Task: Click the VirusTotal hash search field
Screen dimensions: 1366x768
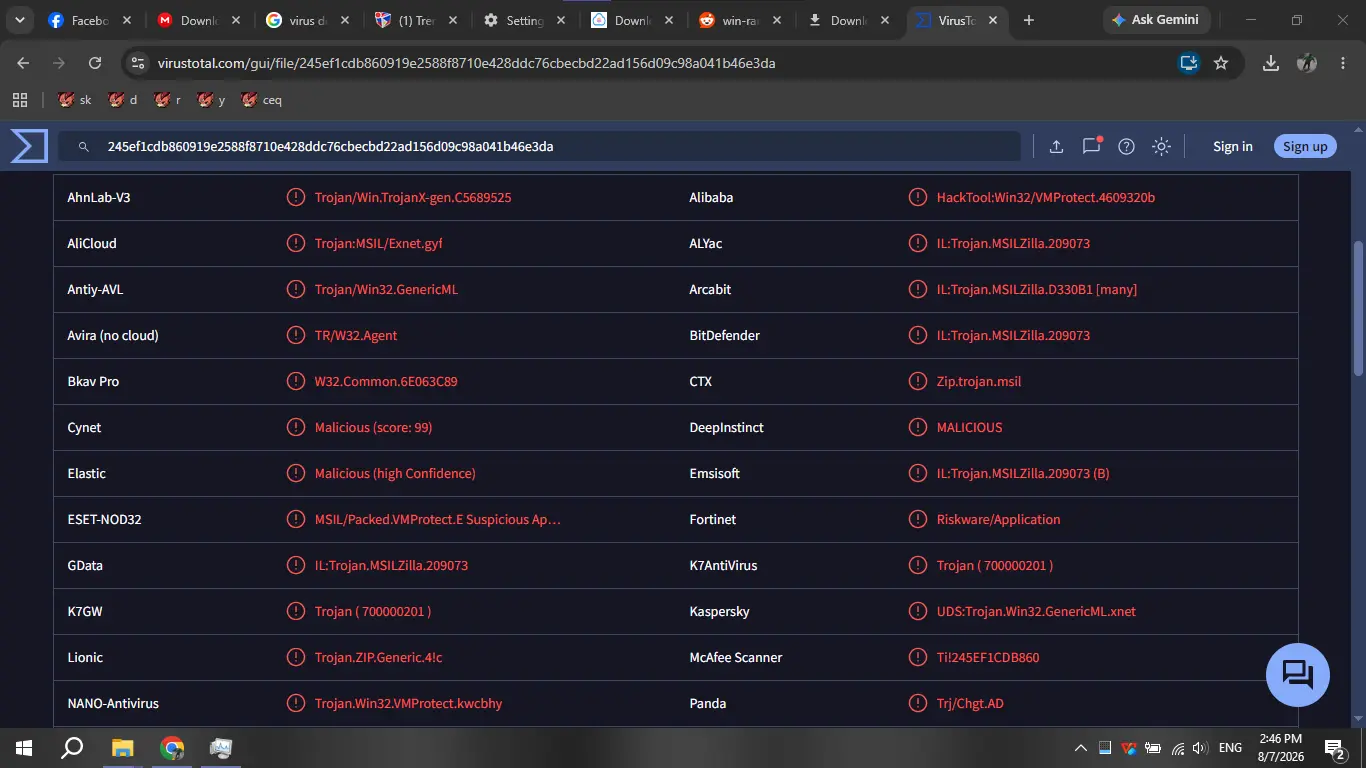Action: click(x=540, y=146)
